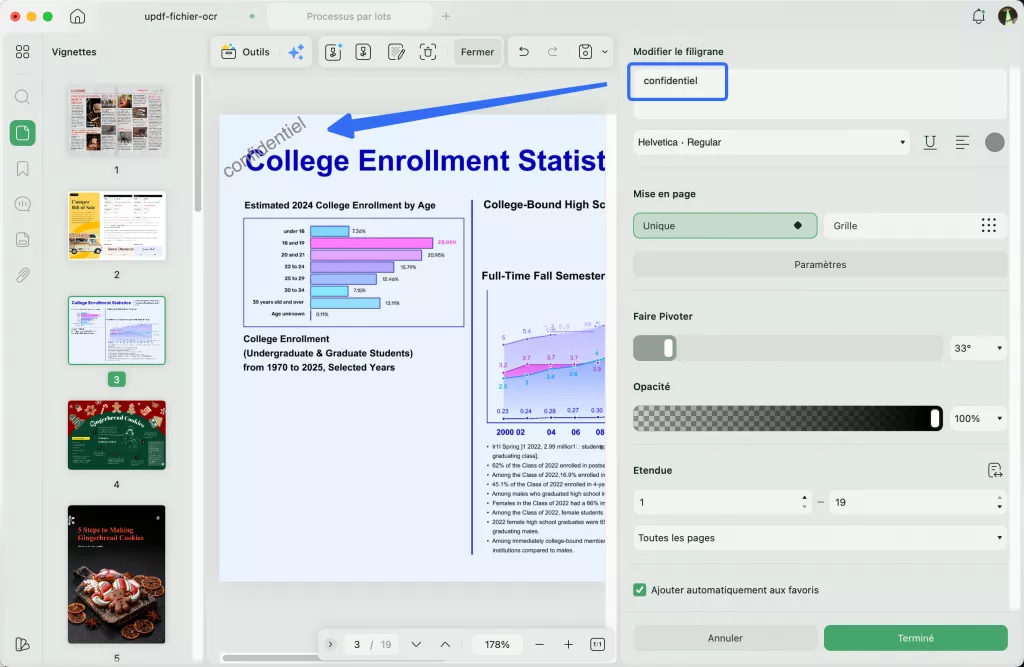This screenshot has width=1024, height=667.
Task: Select the Unique layout option
Action: (x=725, y=225)
